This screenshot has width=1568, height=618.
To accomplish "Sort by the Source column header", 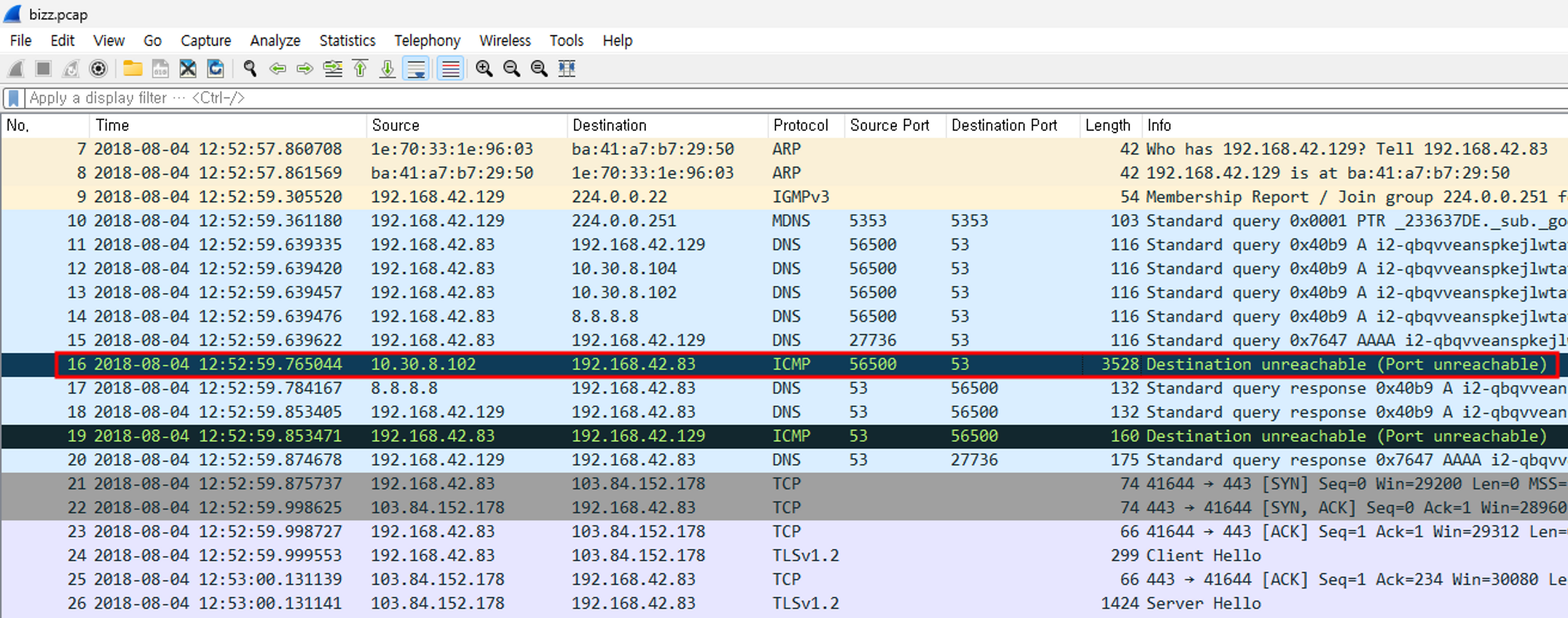I will 466,125.
